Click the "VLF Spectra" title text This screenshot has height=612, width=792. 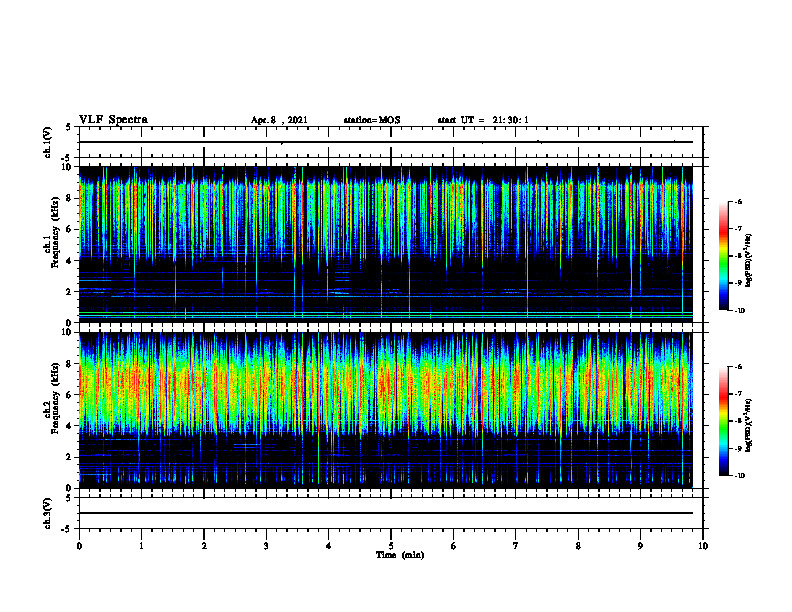click(x=113, y=120)
